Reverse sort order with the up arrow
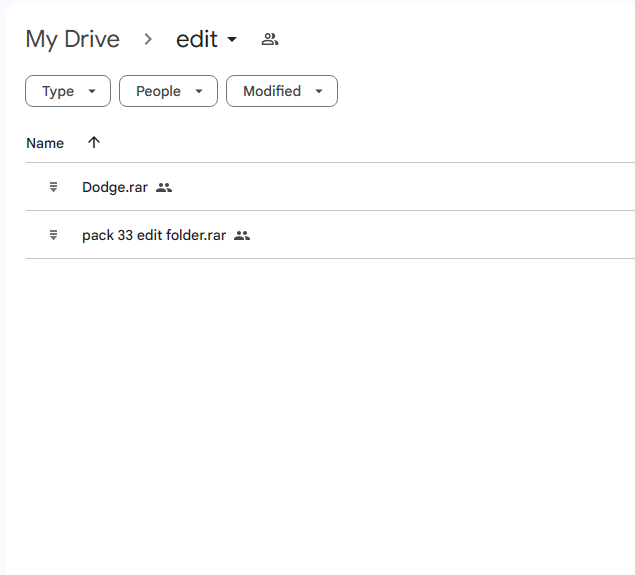The image size is (635, 575). click(94, 143)
